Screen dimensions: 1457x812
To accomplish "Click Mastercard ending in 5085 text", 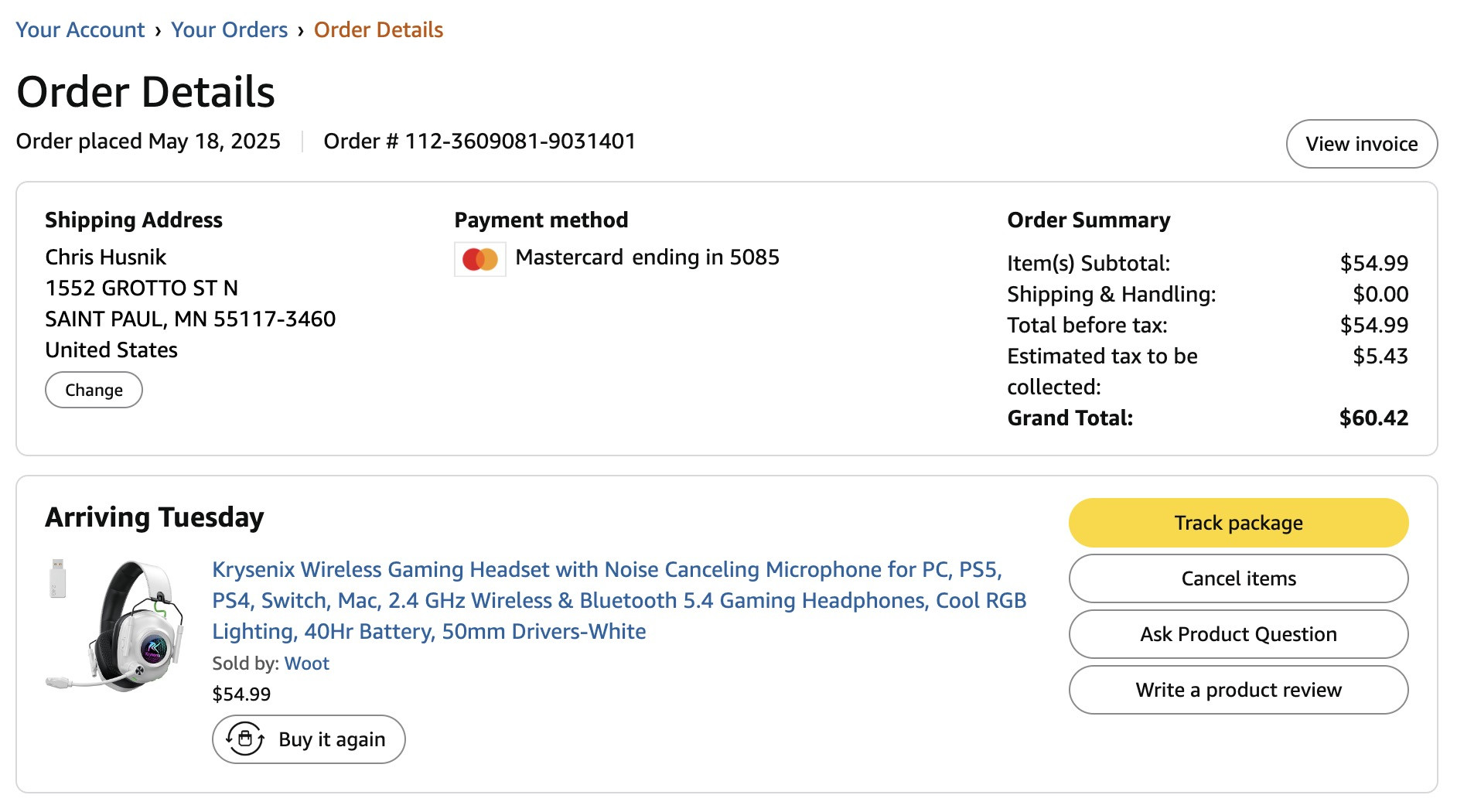I will tap(647, 258).
